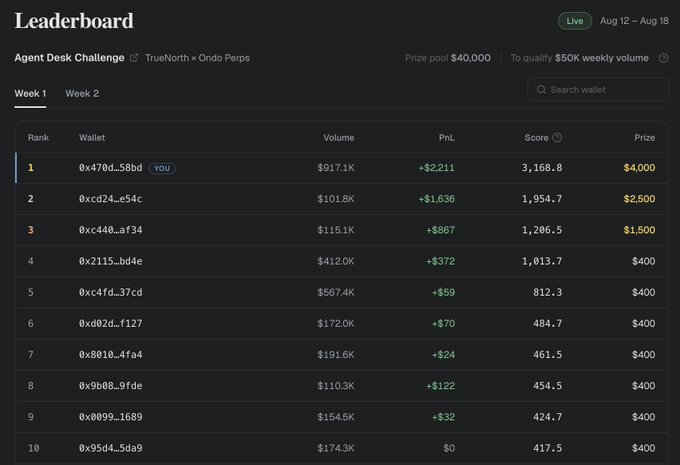Image resolution: width=680 pixels, height=465 pixels.
Task: Click the Prize pool $40,000 text
Action: point(448,58)
